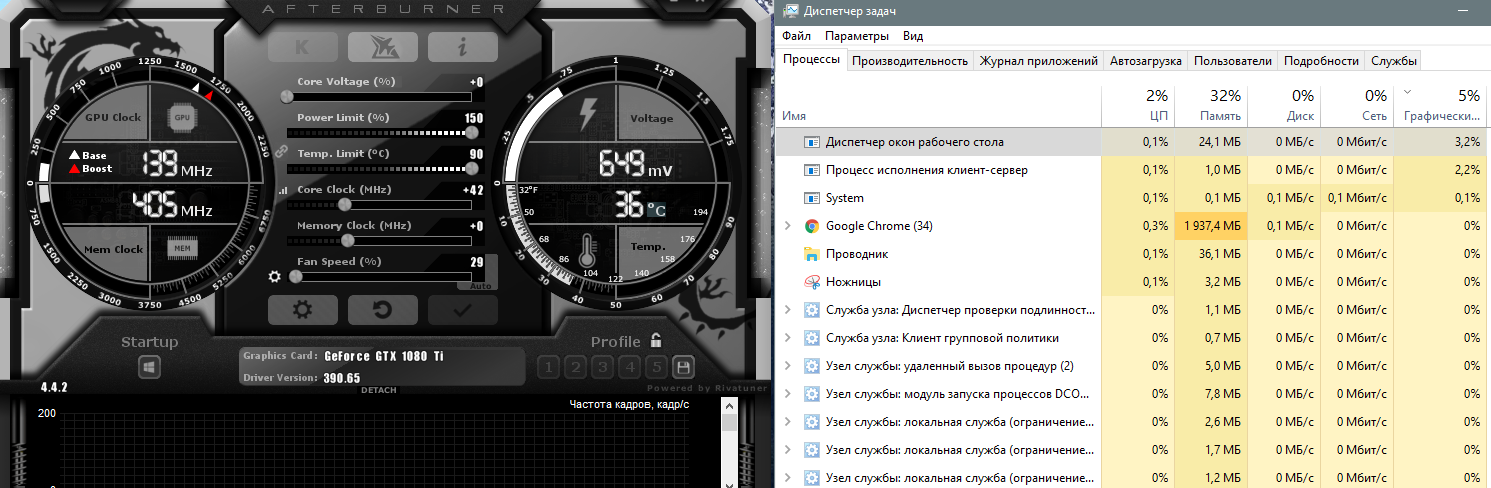Open the OC Scanner jet icon button
The width and height of the screenshot is (1491, 488).
pos(383,47)
